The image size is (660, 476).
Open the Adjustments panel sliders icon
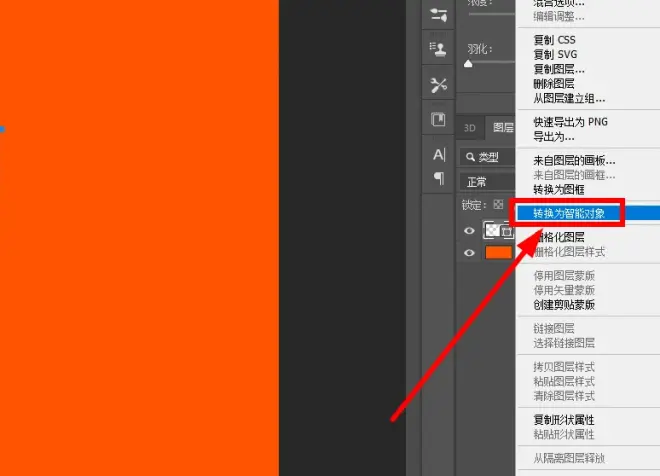pos(438,15)
